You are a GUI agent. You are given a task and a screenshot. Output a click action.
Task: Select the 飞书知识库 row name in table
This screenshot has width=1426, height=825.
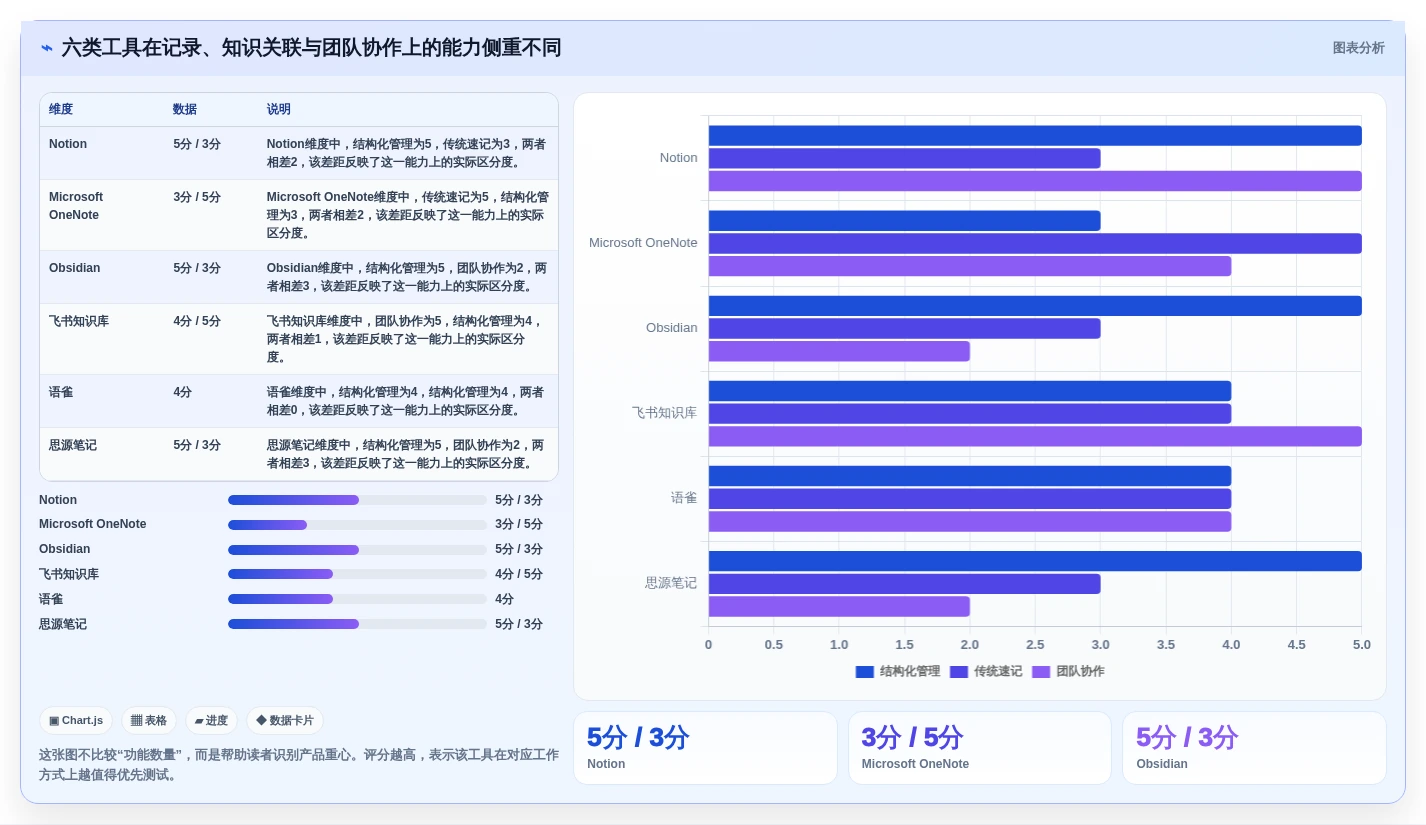point(79,321)
